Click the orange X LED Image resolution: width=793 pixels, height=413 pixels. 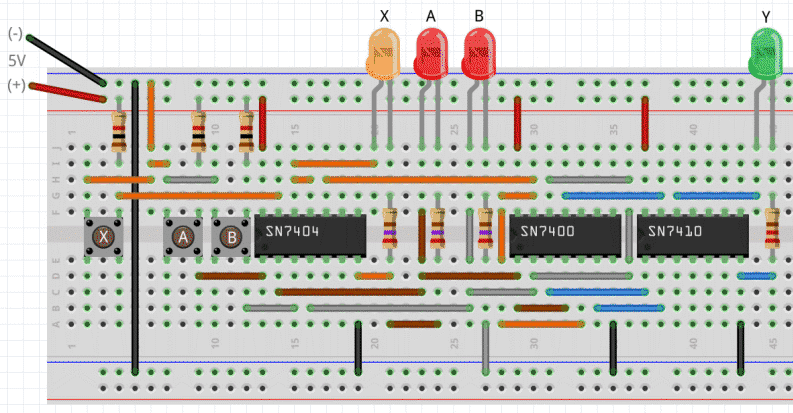pos(382,55)
